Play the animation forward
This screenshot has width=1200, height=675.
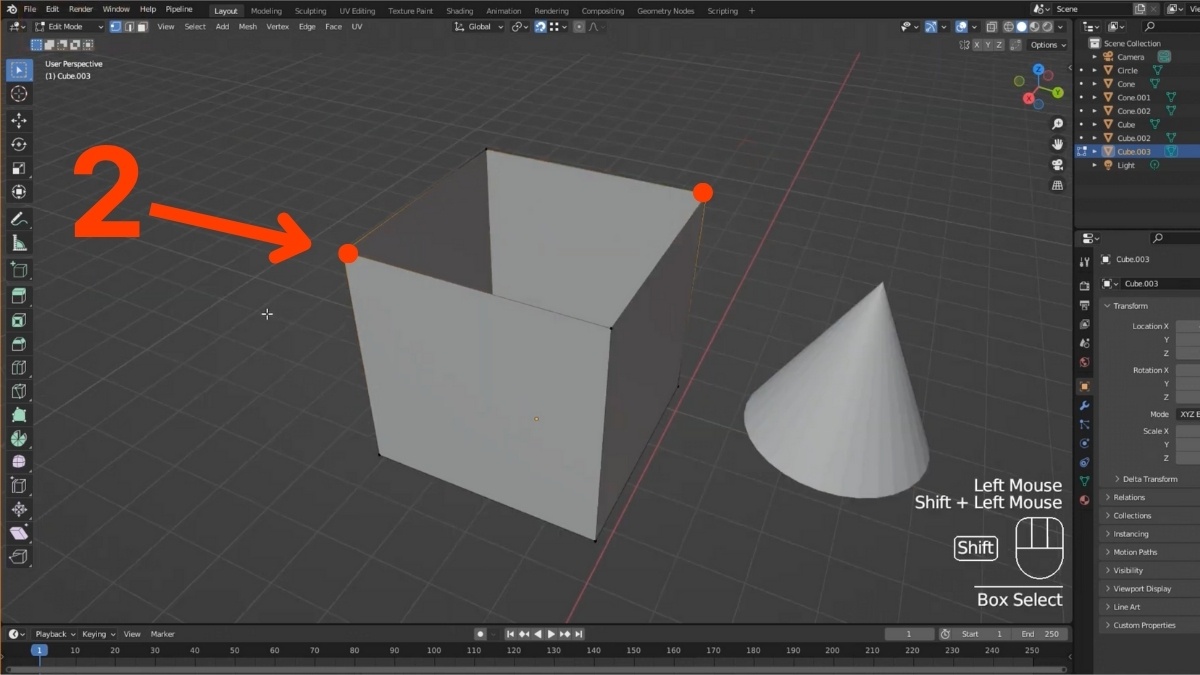tap(551, 634)
